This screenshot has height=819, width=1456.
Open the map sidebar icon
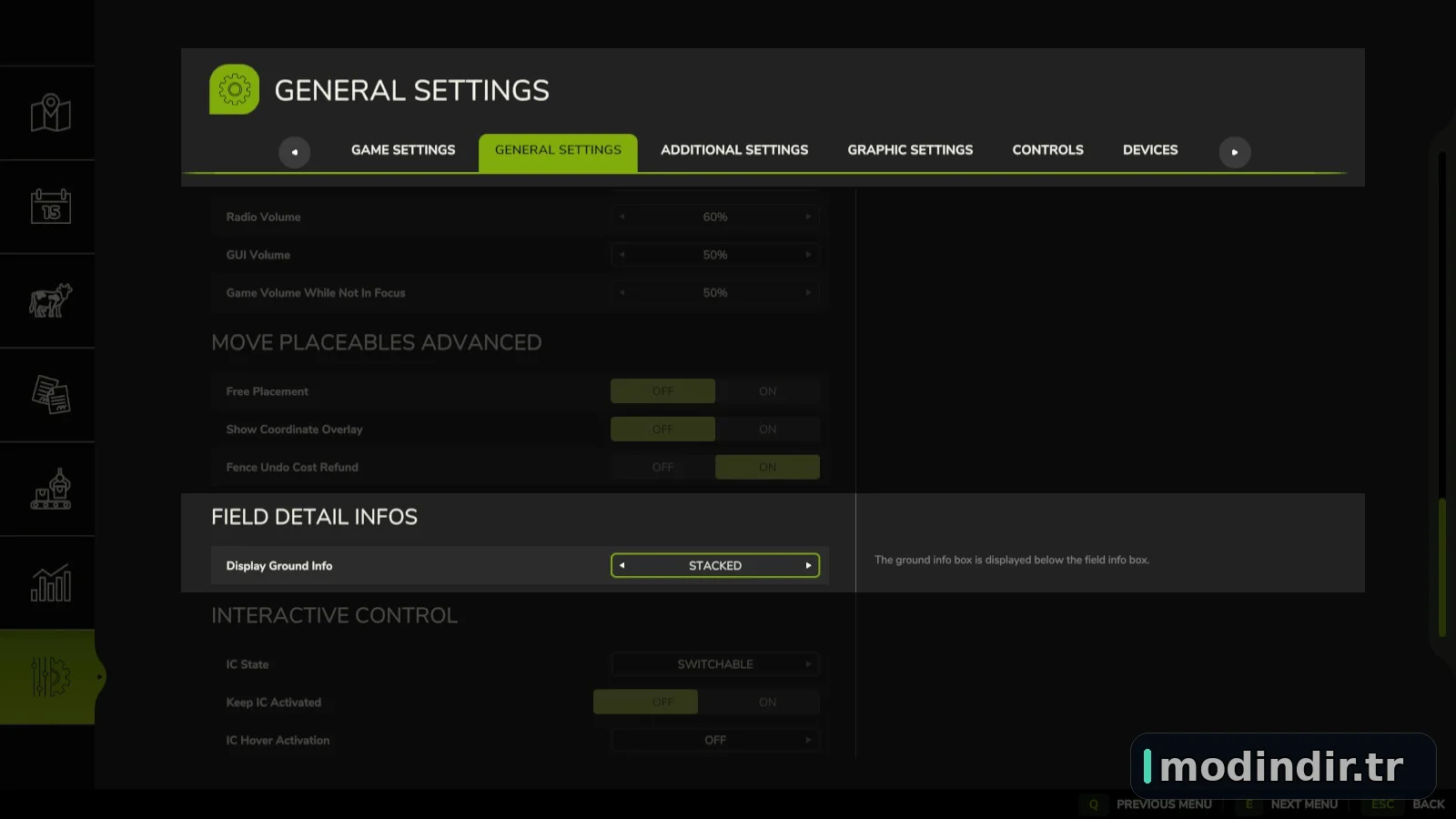pyautogui.click(x=50, y=113)
